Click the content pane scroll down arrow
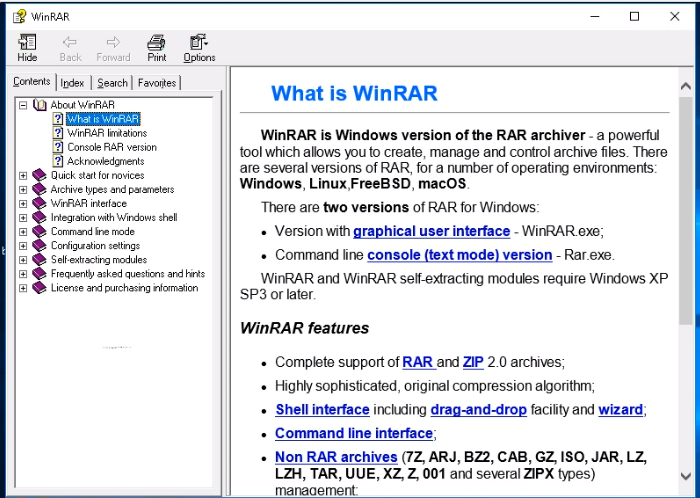The height and width of the screenshot is (498, 700). tap(686, 476)
